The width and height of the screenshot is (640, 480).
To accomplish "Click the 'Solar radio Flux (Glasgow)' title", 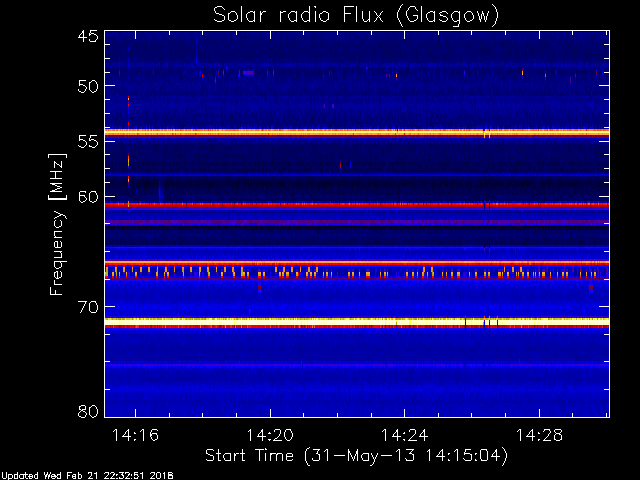I will point(356,16).
